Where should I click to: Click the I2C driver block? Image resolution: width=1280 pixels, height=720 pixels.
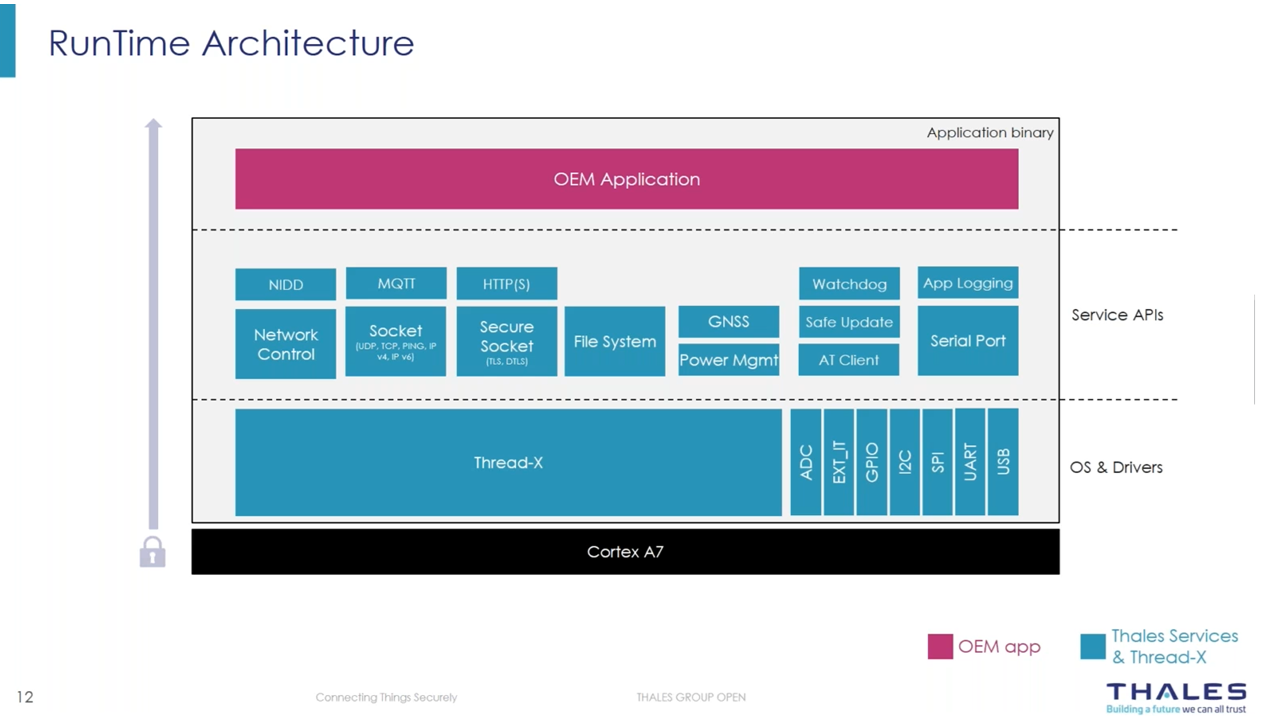905,462
